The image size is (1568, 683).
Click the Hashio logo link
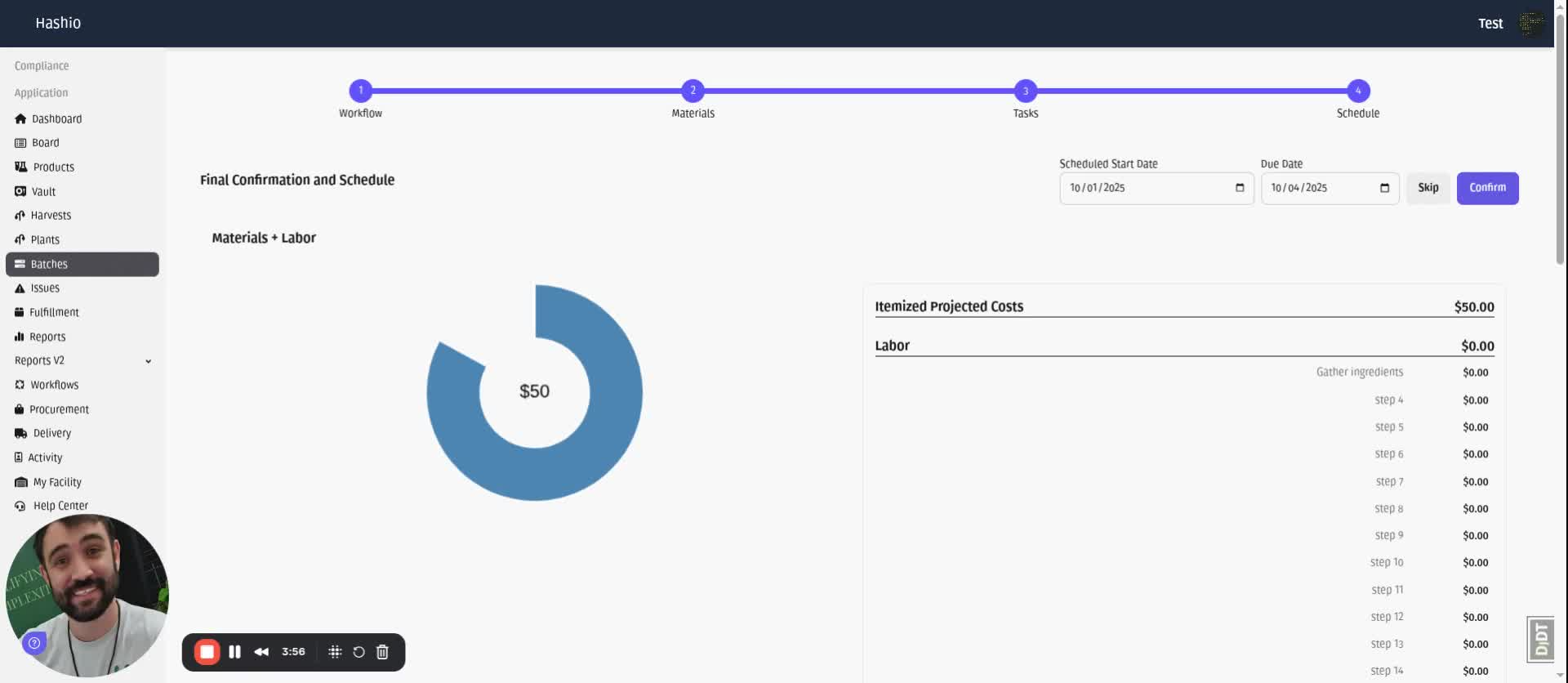tap(58, 23)
